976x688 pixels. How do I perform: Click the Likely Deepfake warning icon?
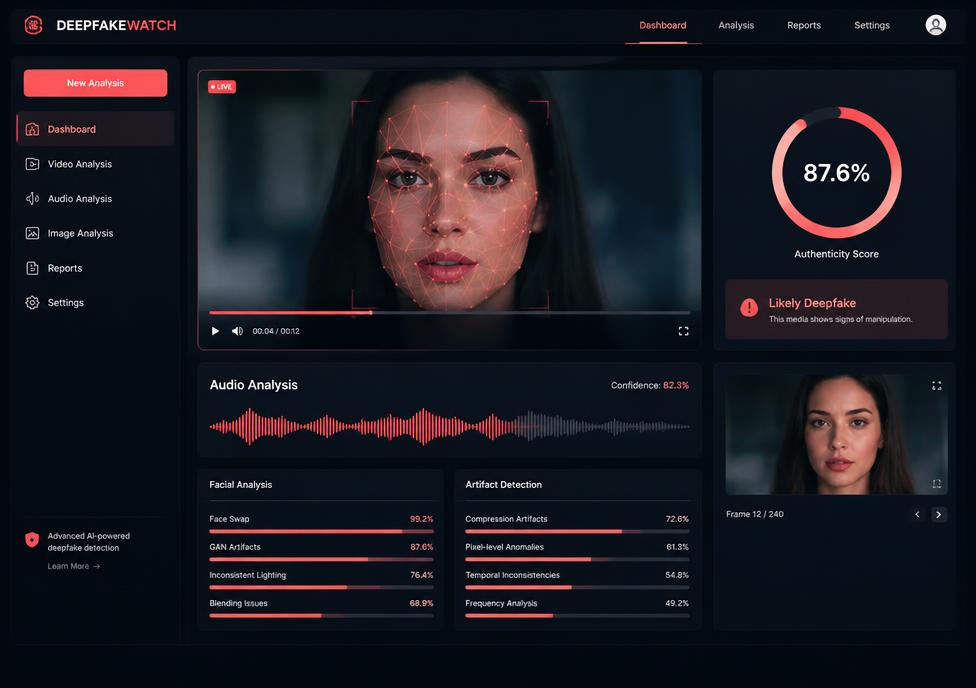(749, 307)
